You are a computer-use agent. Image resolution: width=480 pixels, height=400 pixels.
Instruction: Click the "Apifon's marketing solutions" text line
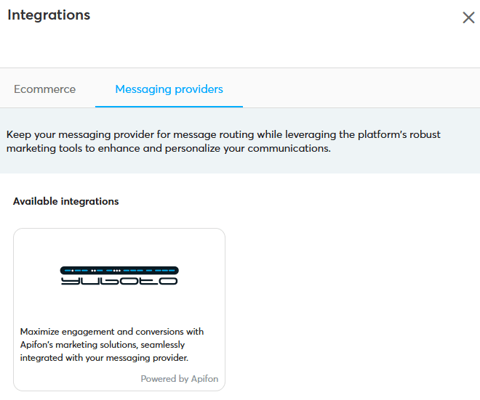pos(102,345)
